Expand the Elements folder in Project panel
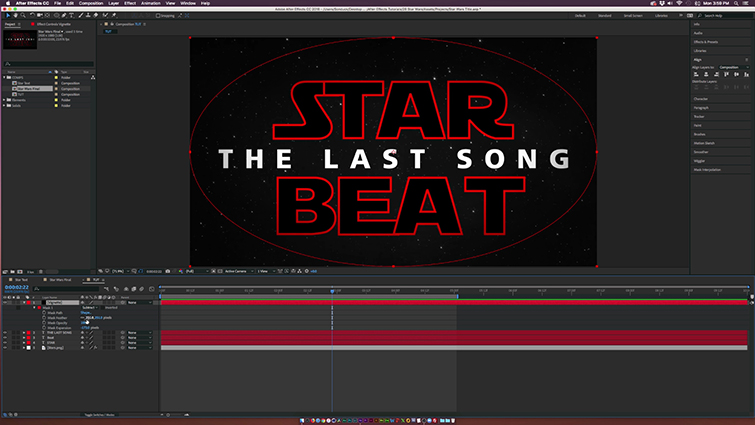The height and width of the screenshot is (425, 755). [4, 100]
